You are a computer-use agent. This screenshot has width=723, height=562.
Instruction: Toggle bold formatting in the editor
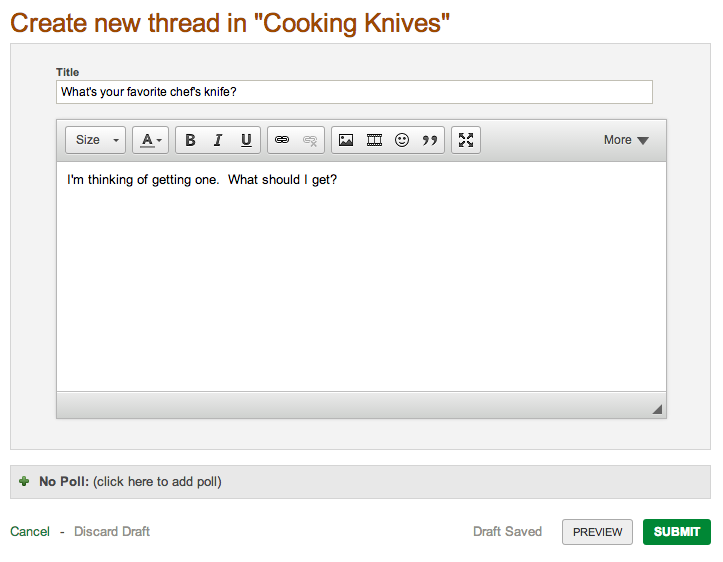tap(190, 140)
